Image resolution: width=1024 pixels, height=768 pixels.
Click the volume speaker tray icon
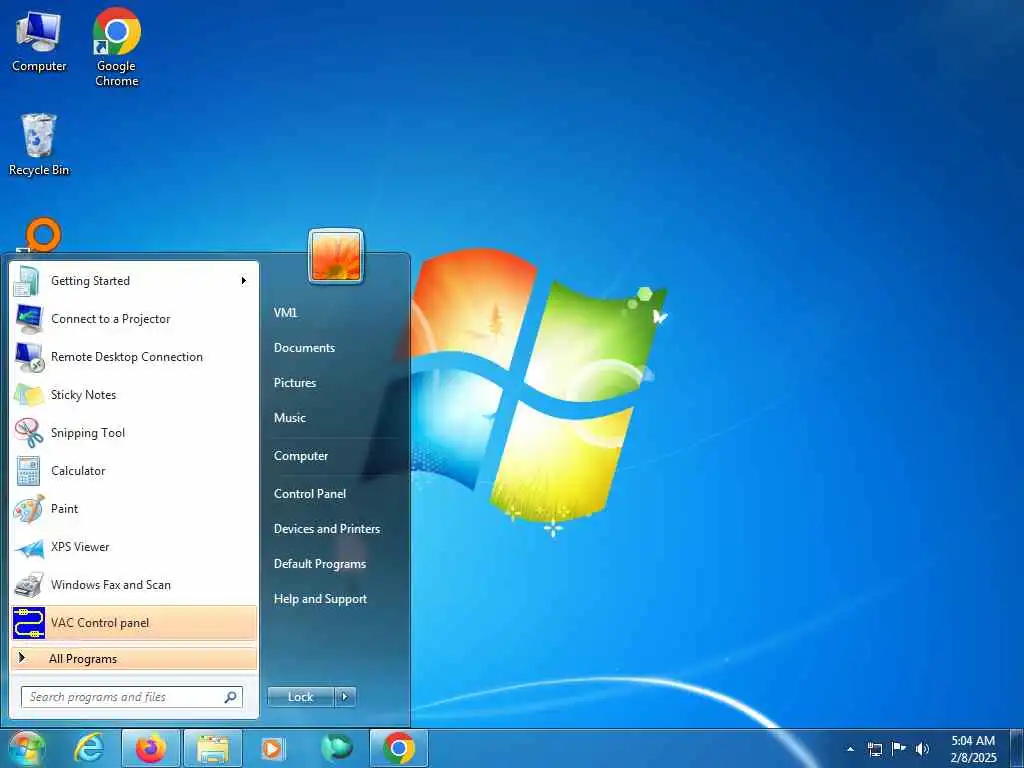(x=922, y=748)
